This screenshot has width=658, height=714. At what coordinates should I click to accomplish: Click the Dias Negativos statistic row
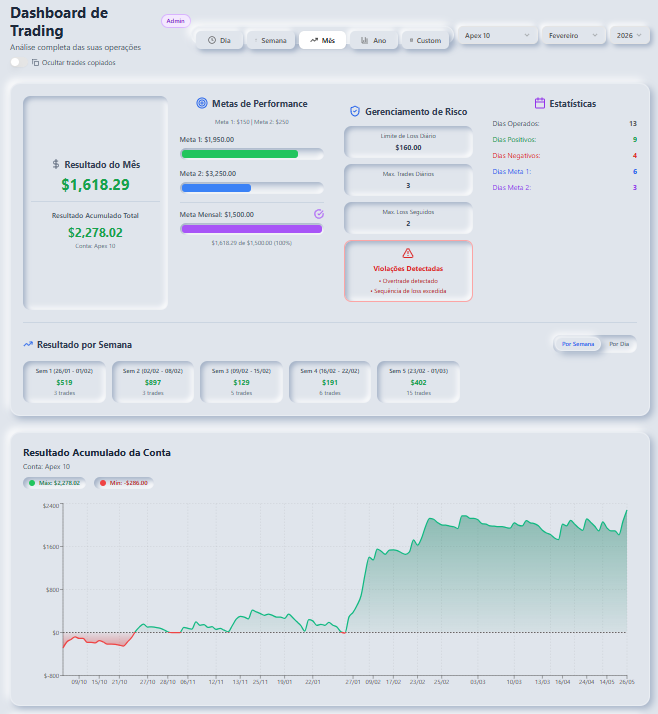tap(565, 156)
